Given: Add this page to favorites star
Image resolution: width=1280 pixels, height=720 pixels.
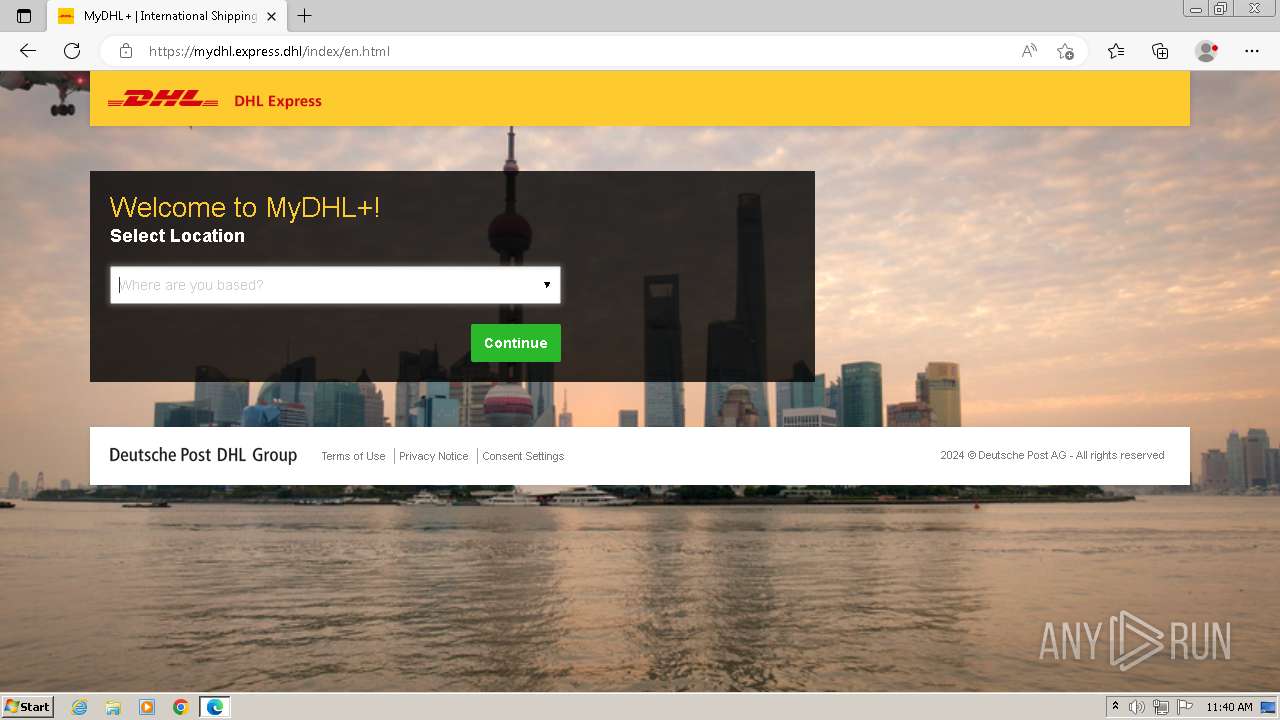Looking at the screenshot, I should [x=1065, y=51].
